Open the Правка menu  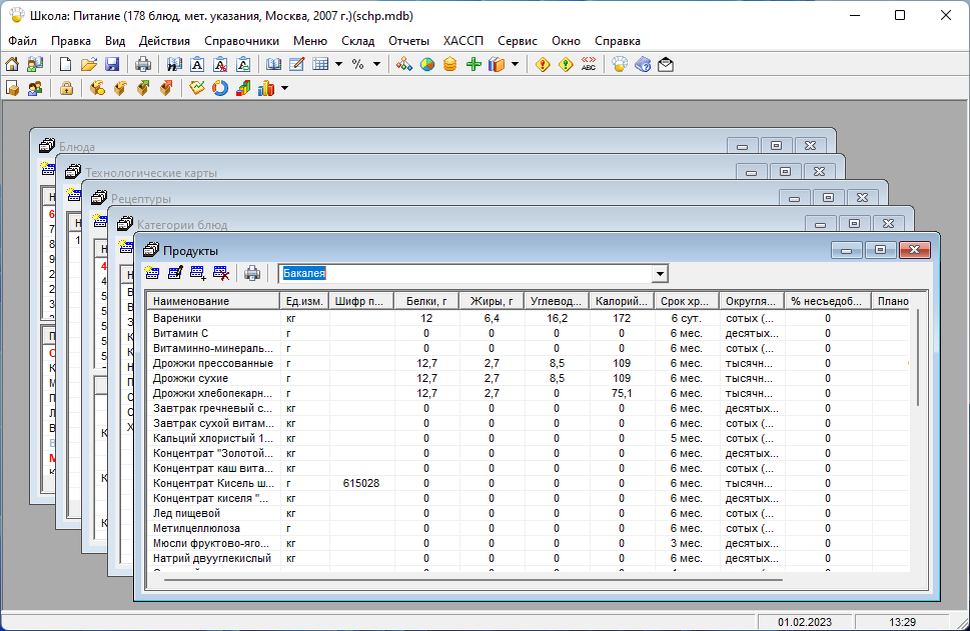tap(71, 41)
